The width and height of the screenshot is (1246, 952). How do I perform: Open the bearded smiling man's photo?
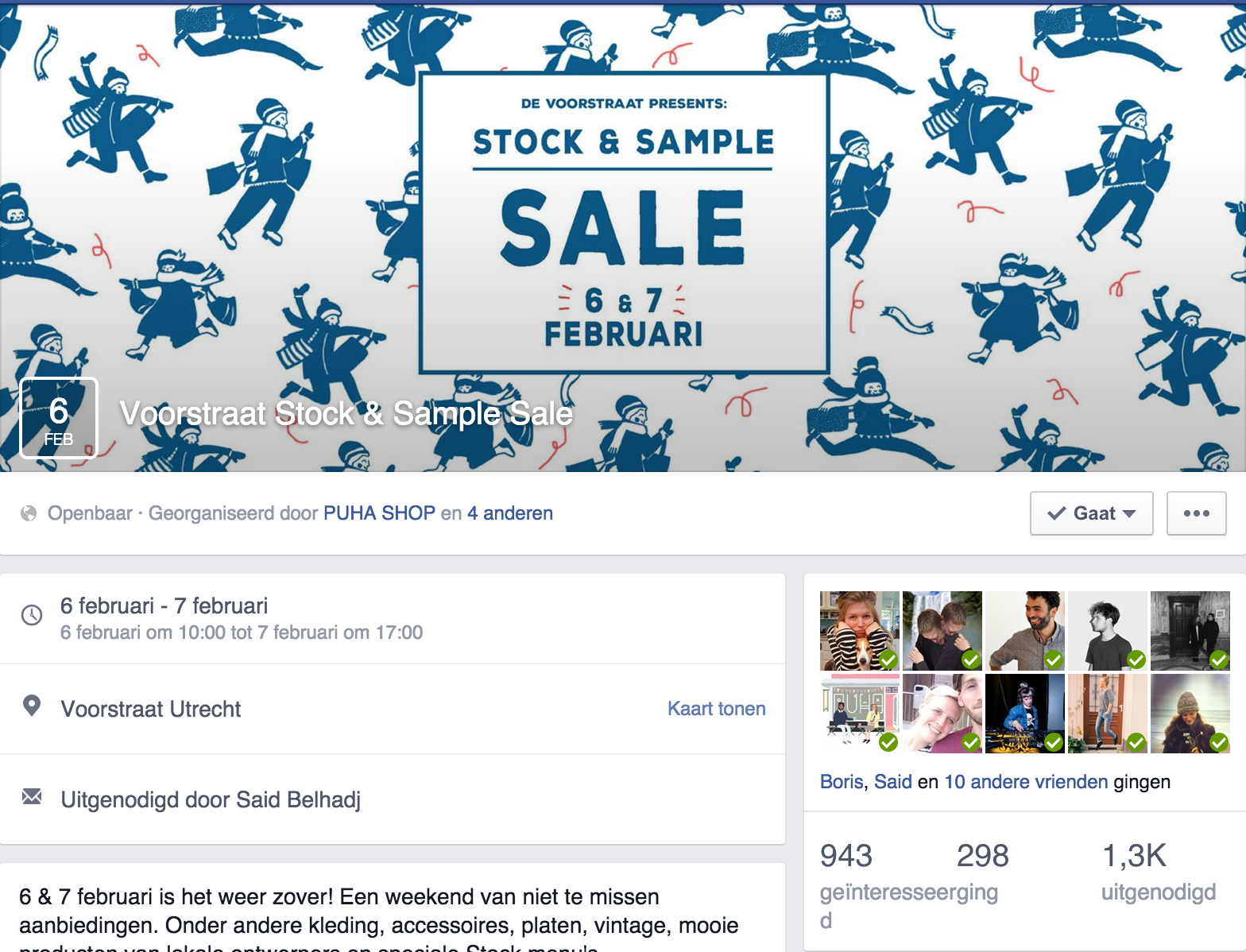click(x=1025, y=631)
